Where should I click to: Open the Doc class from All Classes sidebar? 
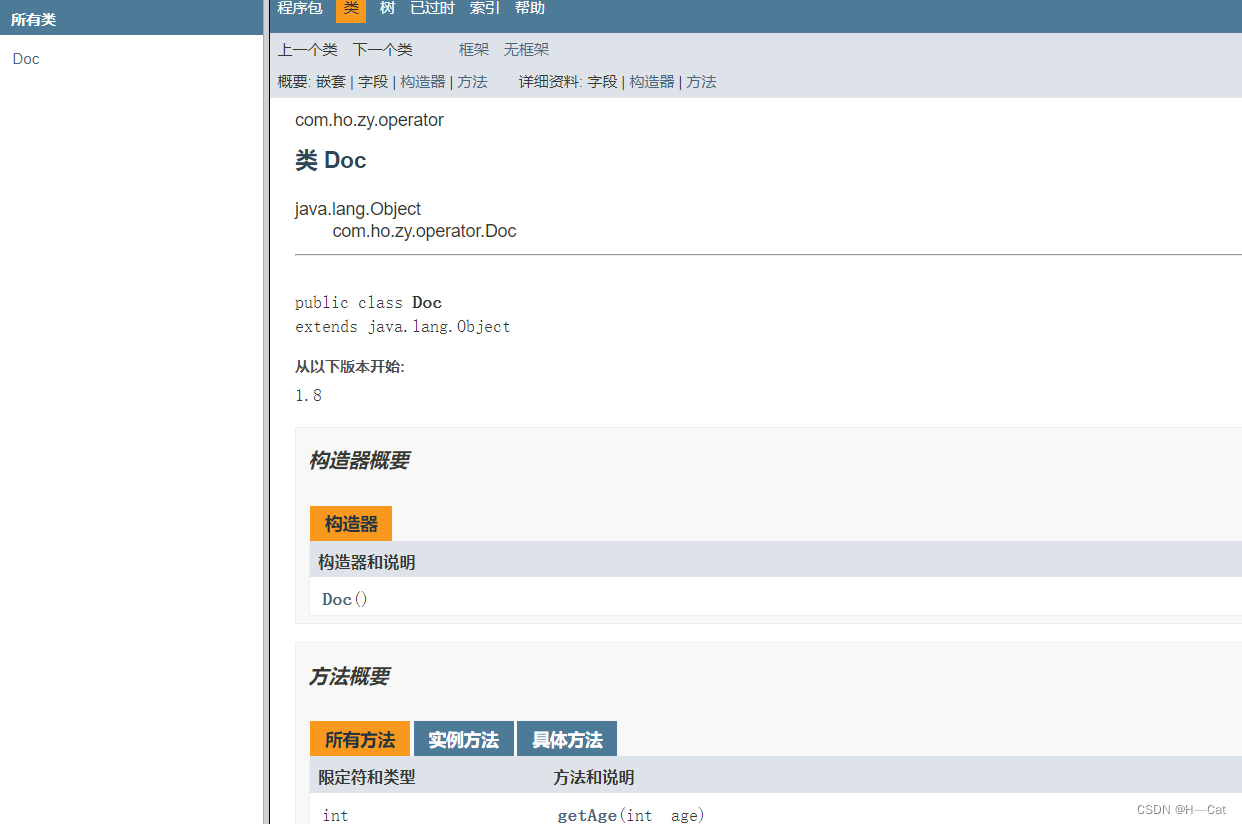[x=25, y=58]
